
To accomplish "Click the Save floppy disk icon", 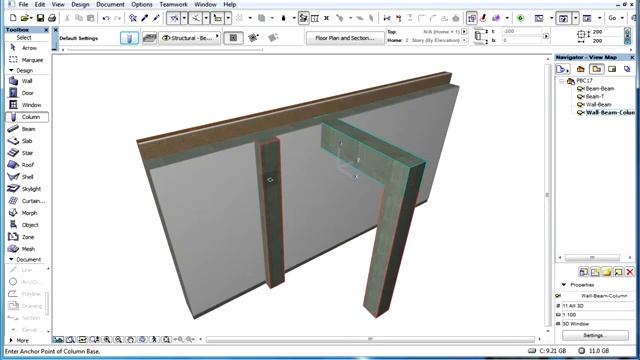I will (x=40, y=18).
